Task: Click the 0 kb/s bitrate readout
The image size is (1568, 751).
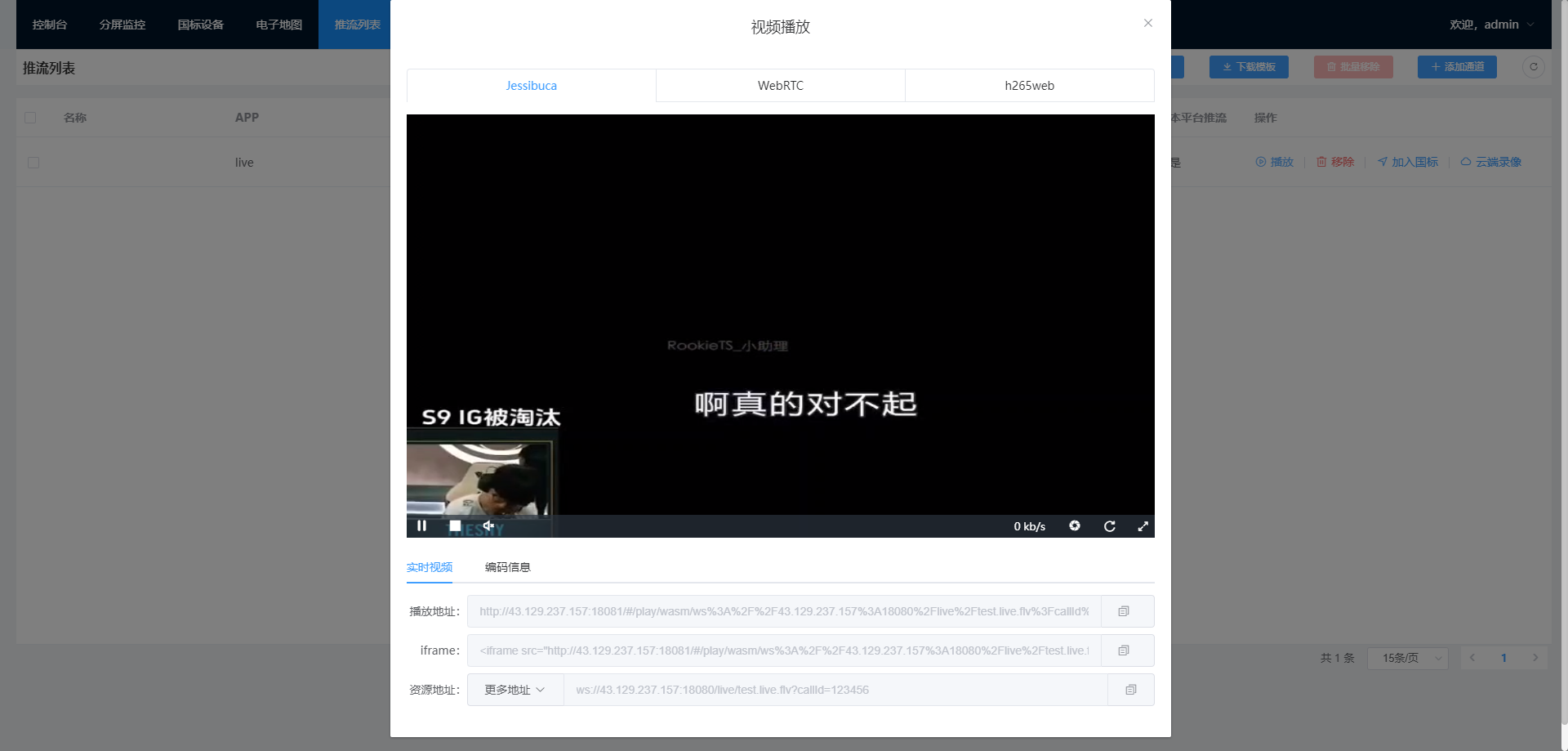Action: pos(1029,526)
